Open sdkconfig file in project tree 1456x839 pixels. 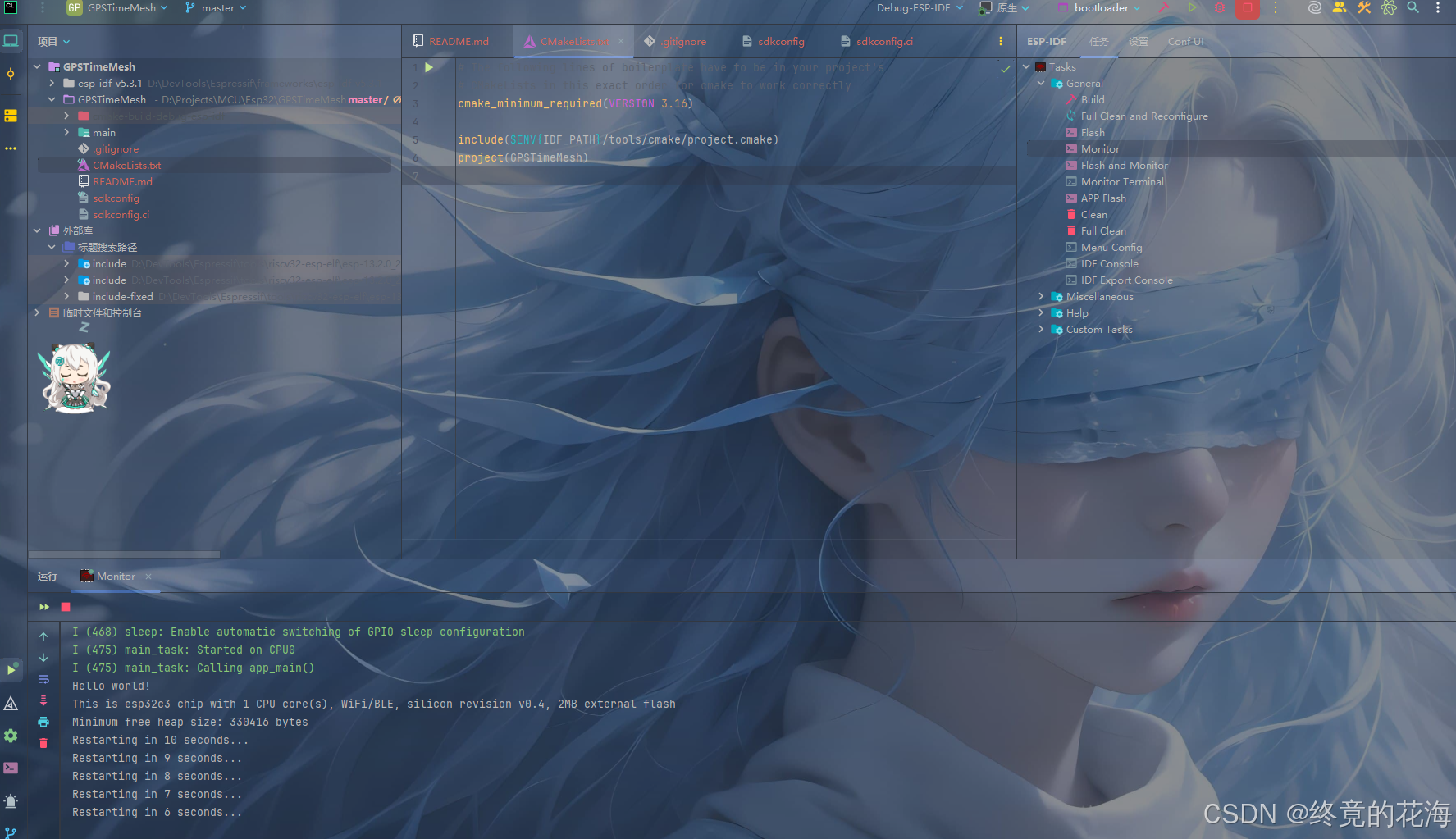116,198
